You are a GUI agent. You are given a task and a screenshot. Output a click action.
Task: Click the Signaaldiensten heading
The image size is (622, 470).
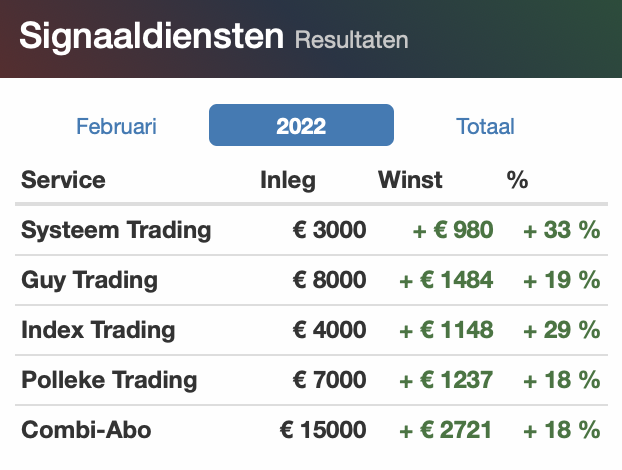(151, 36)
